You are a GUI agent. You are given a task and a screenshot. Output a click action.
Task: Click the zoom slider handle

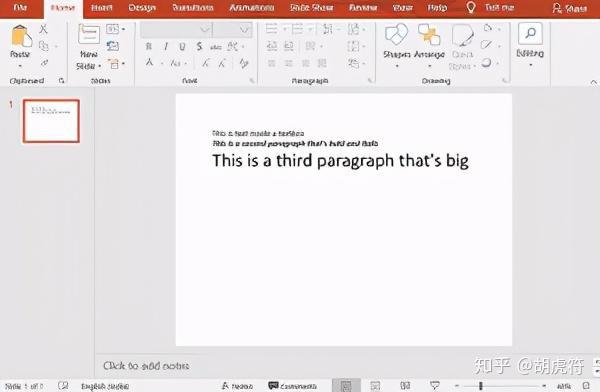click(481, 386)
